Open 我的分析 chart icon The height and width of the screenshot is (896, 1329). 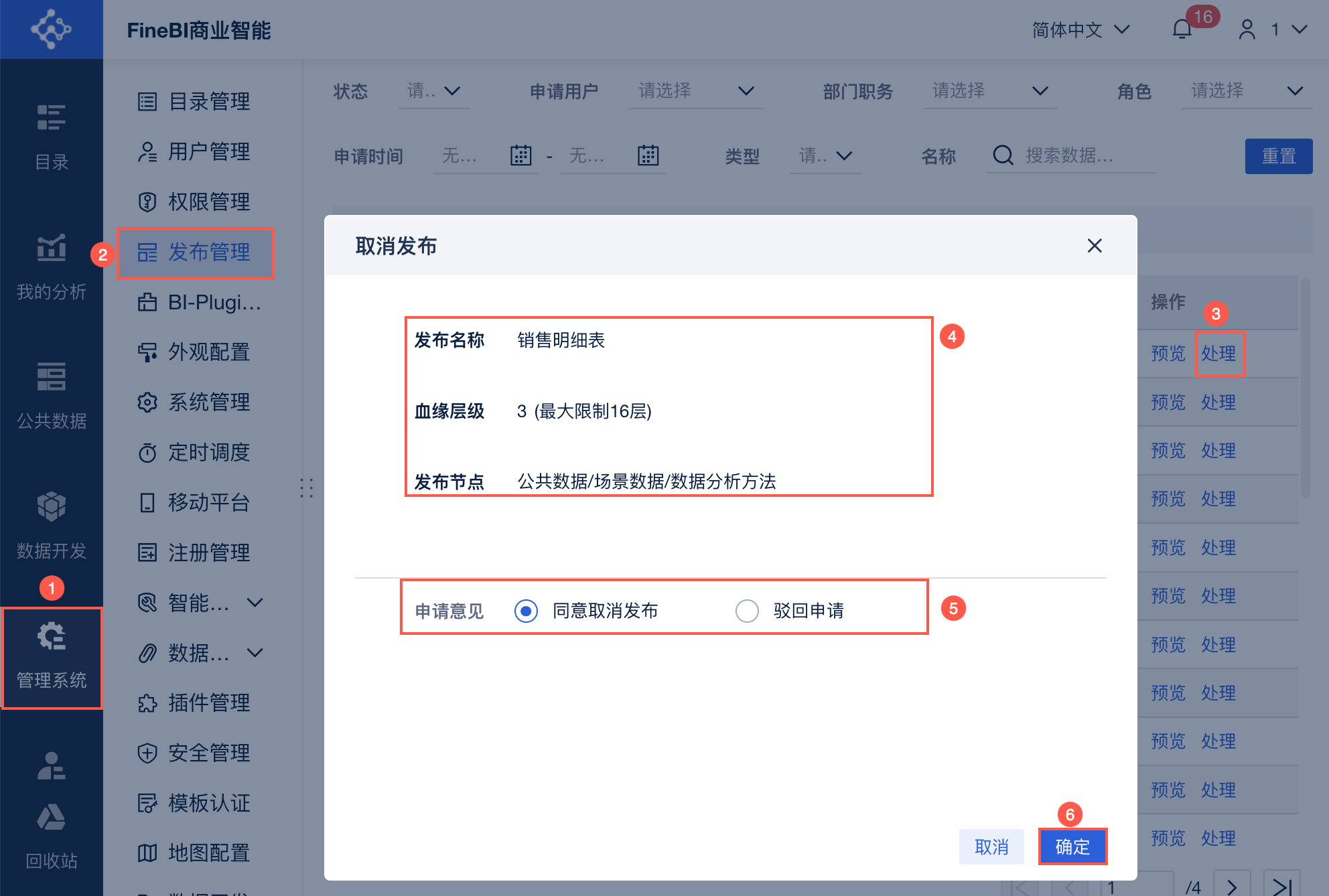point(51,248)
